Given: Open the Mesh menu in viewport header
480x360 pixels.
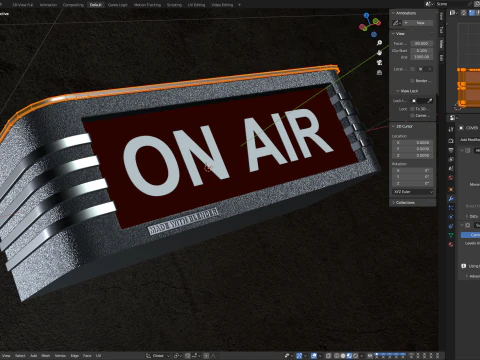Looking at the screenshot, I should pyautogui.click(x=46, y=356).
